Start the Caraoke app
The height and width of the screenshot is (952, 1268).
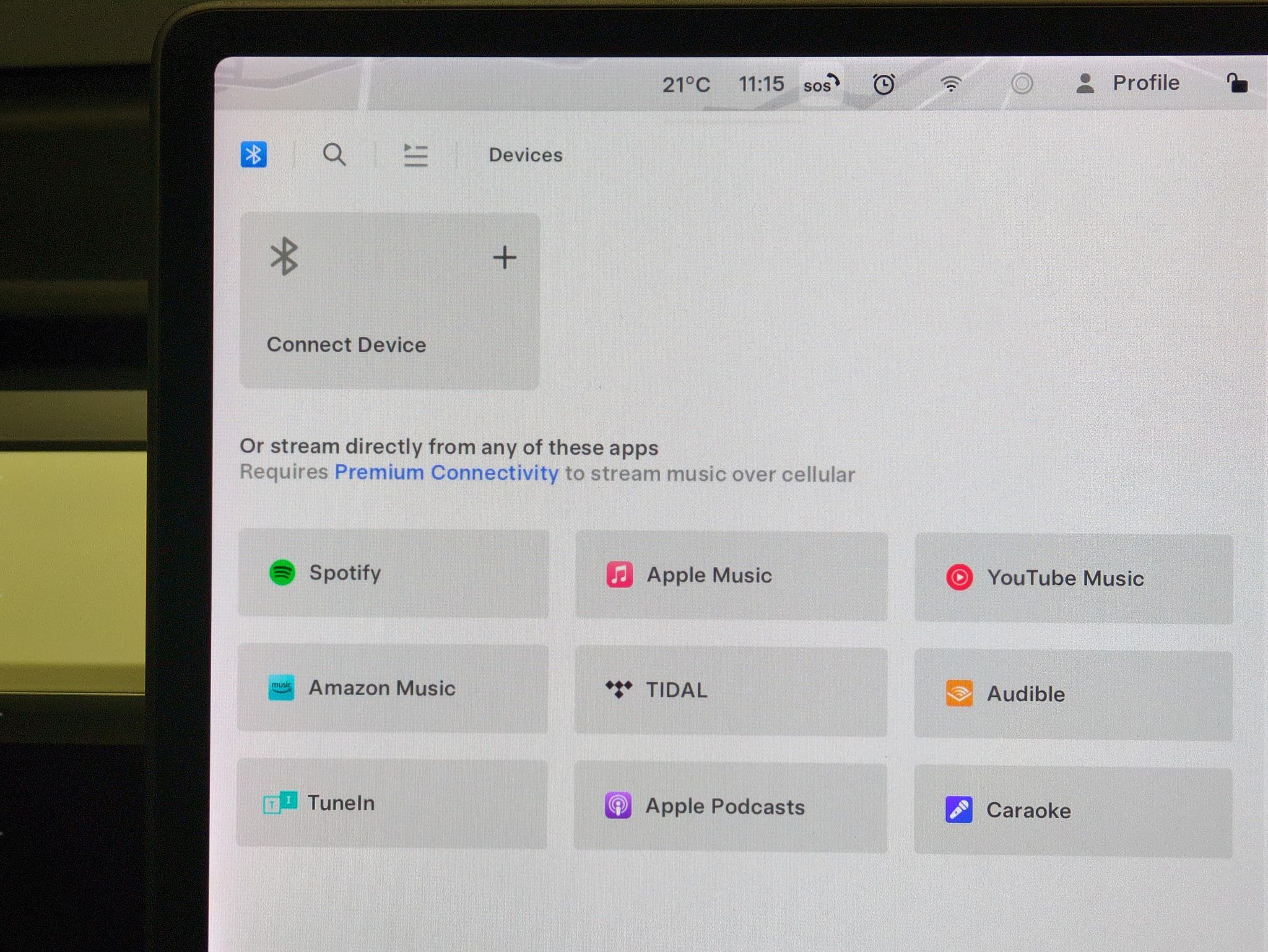tap(1074, 811)
